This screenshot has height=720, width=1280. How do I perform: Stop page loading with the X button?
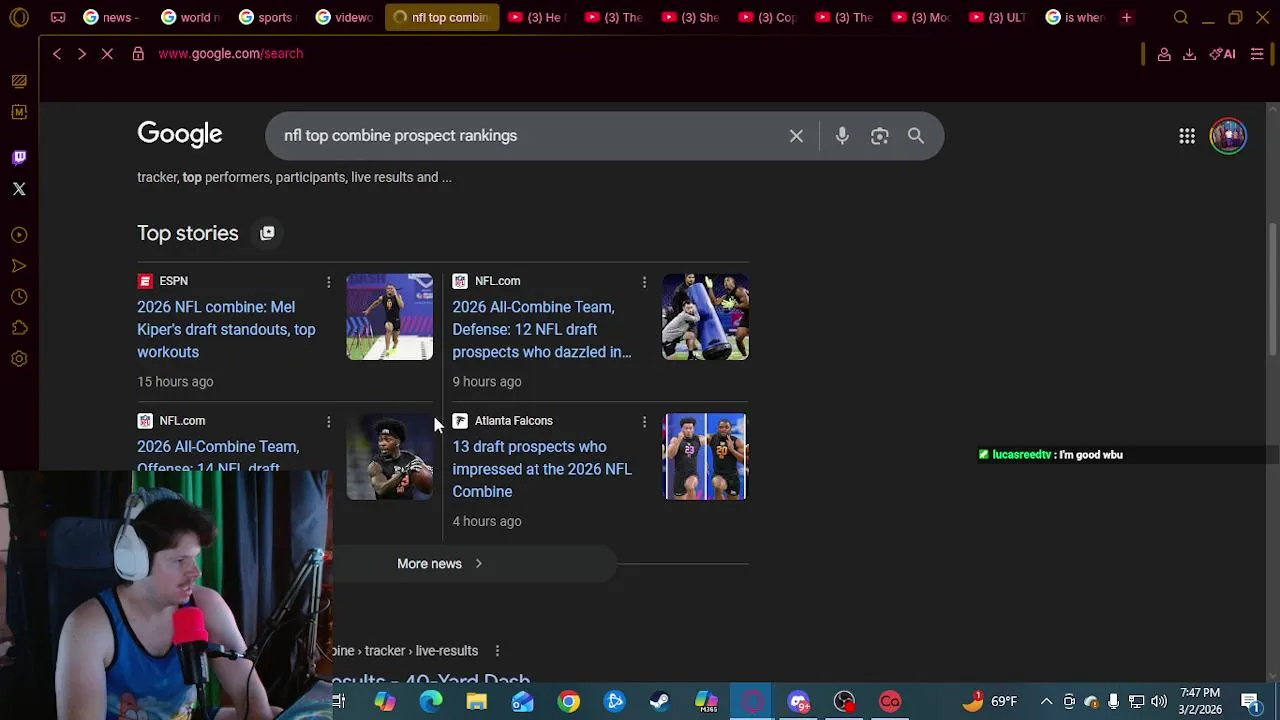point(107,54)
